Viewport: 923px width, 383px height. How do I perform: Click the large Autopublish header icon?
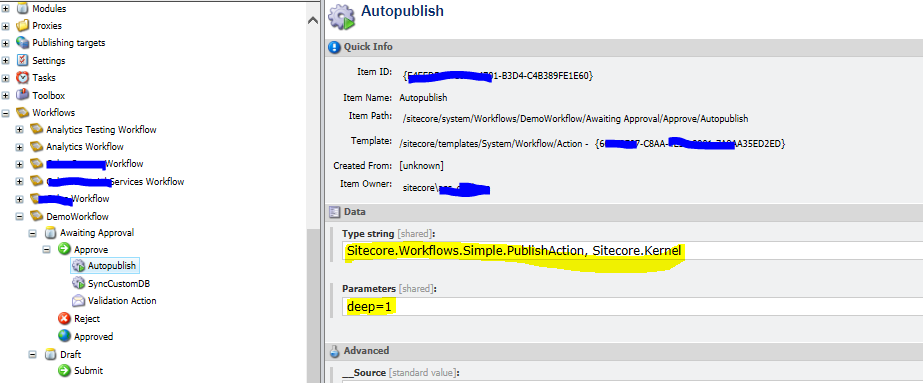pyautogui.click(x=342, y=16)
